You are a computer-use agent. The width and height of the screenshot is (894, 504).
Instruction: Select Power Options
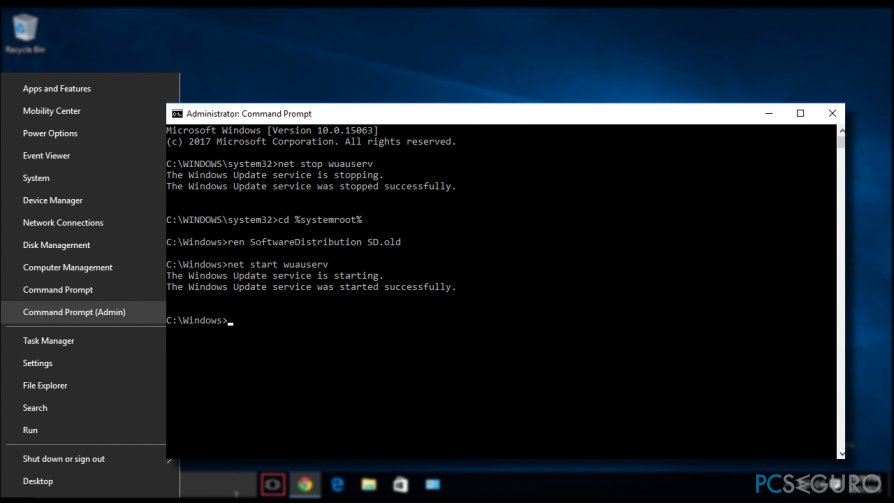pyautogui.click(x=50, y=133)
